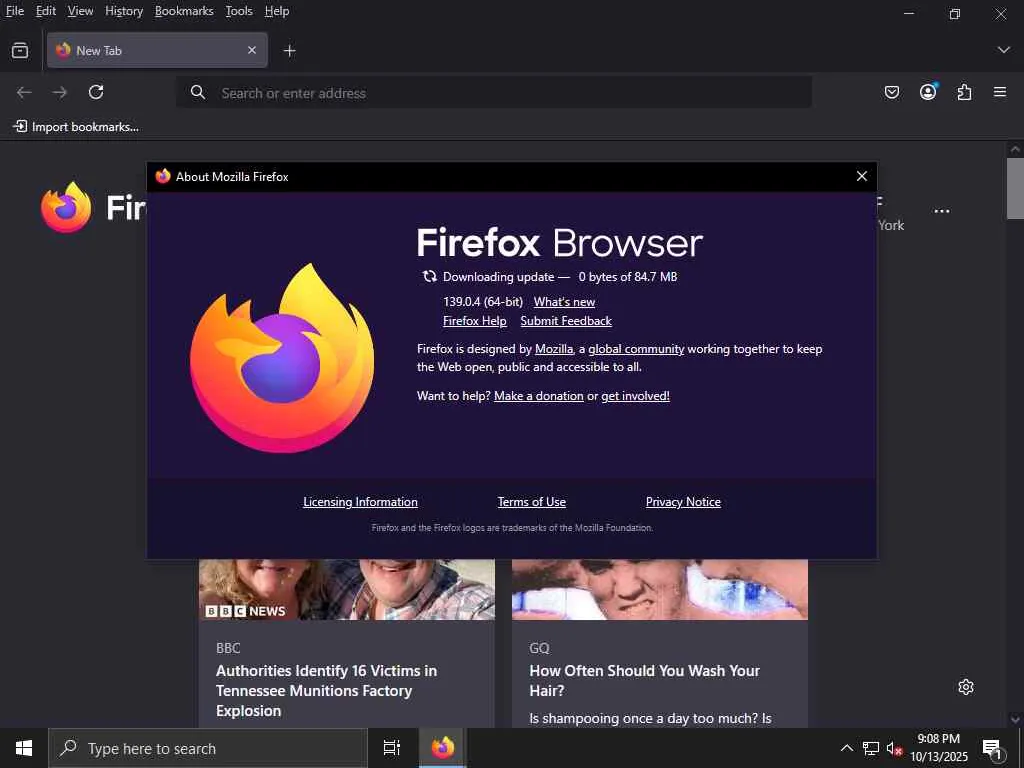
Task: Open the Submit Feedback link
Action: (566, 321)
